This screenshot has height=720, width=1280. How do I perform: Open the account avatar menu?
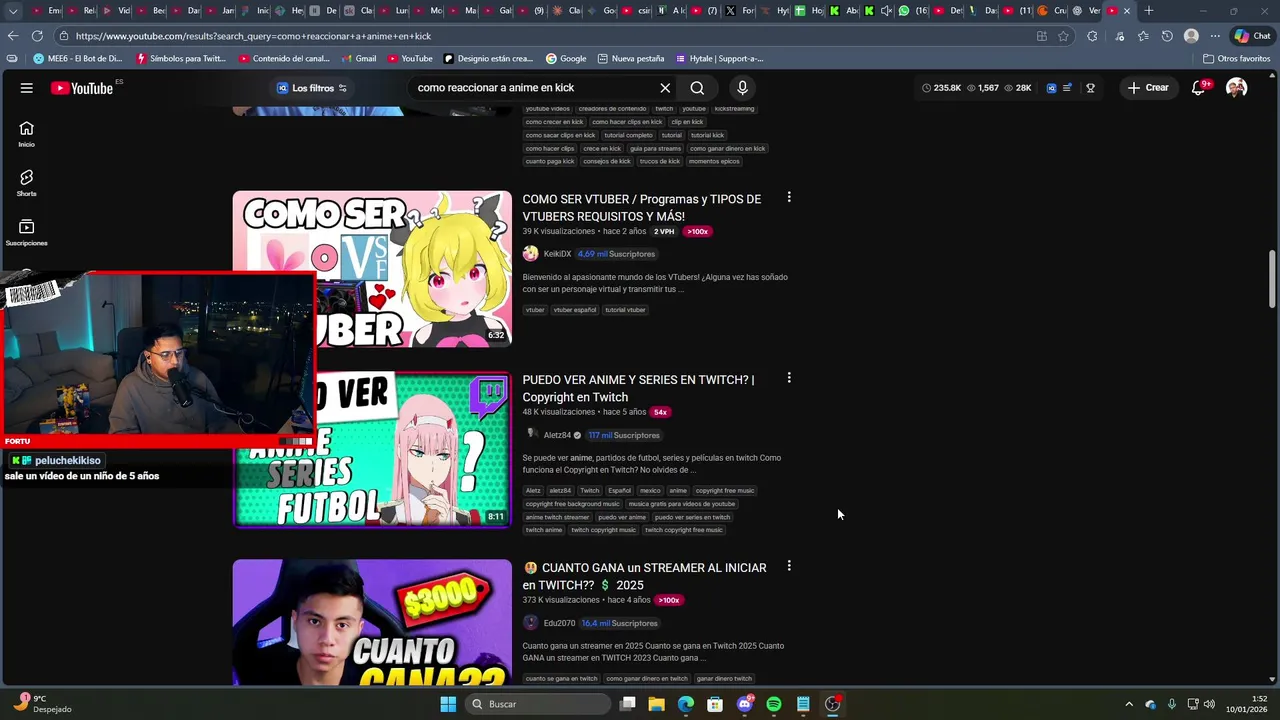click(x=1237, y=88)
